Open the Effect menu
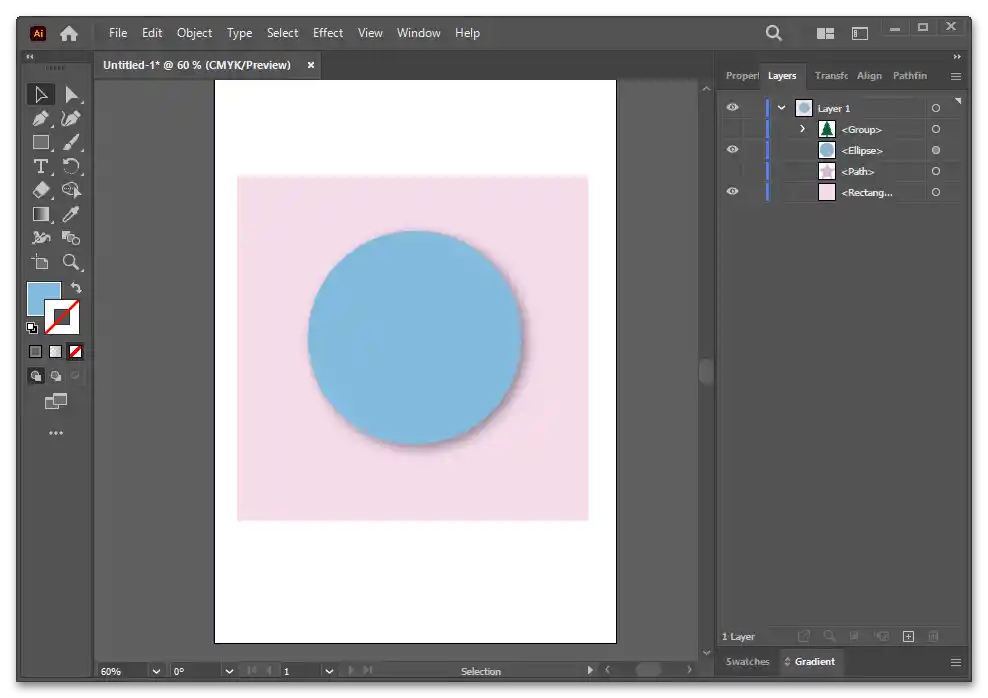Screen dimensions: 988x698 [x=328, y=33]
